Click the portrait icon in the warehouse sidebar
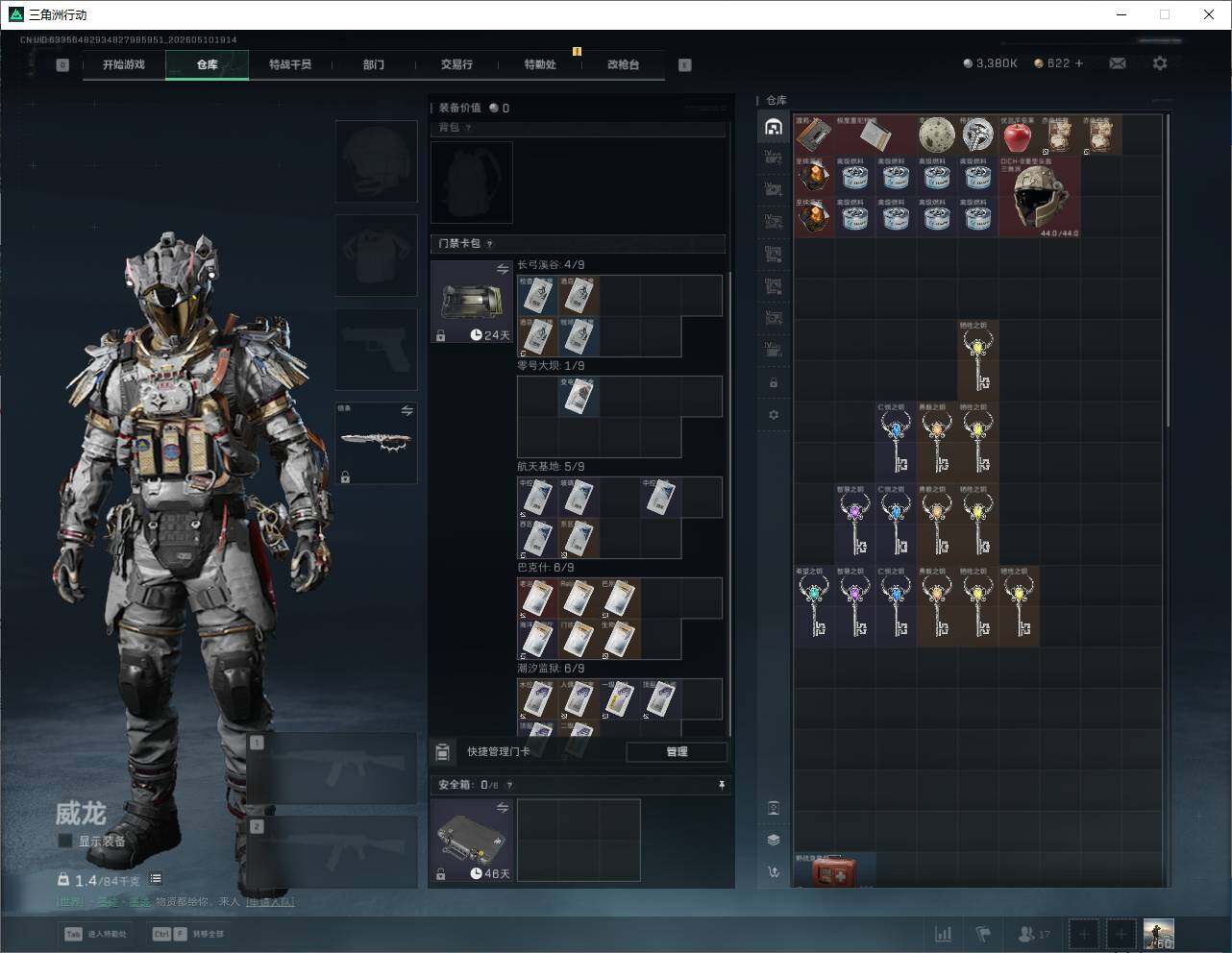The width and height of the screenshot is (1232, 953). click(x=774, y=808)
